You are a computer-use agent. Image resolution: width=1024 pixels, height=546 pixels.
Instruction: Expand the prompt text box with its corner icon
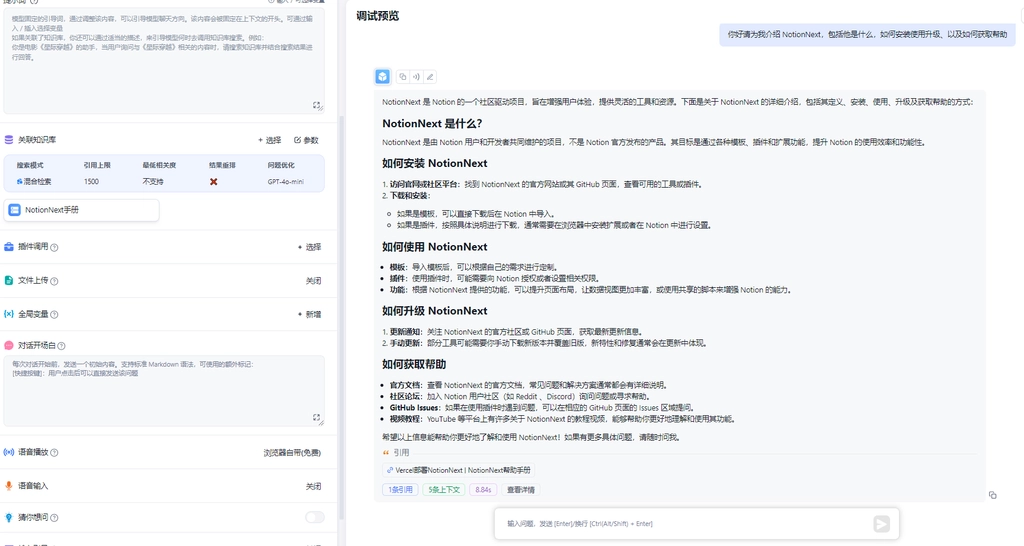point(317,105)
